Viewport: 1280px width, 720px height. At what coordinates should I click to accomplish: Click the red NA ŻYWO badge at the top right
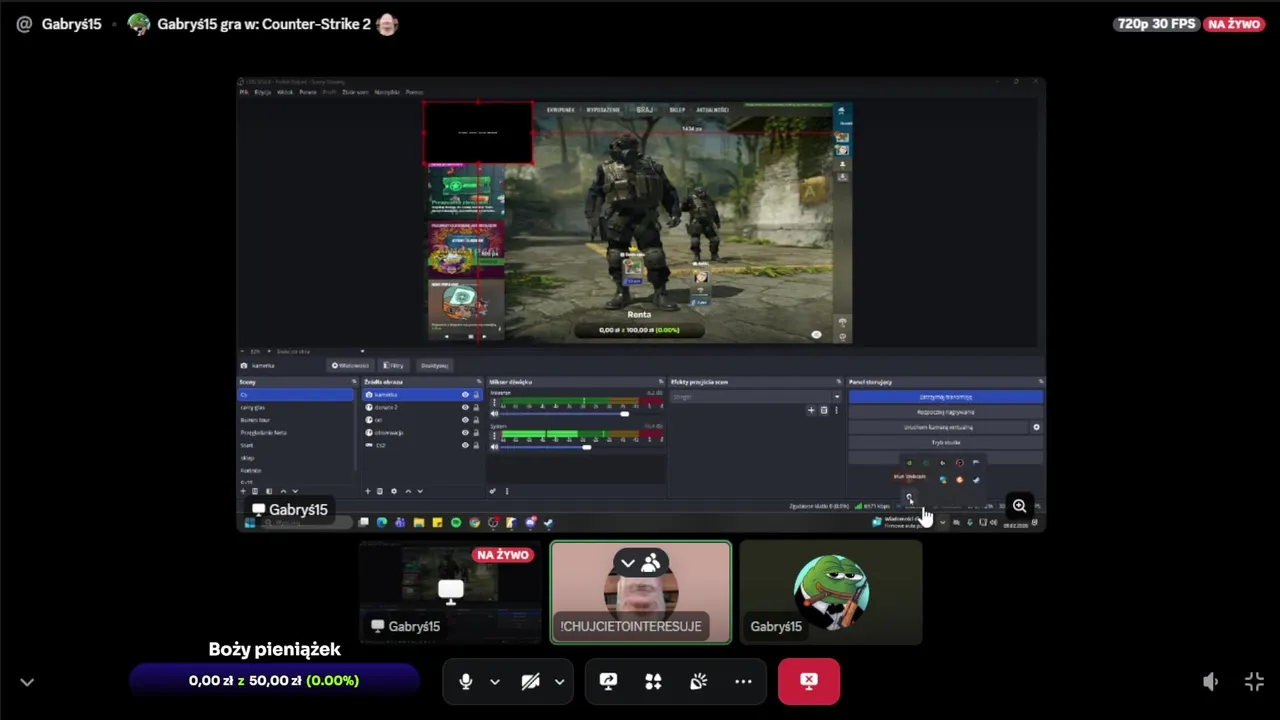(x=1234, y=24)
